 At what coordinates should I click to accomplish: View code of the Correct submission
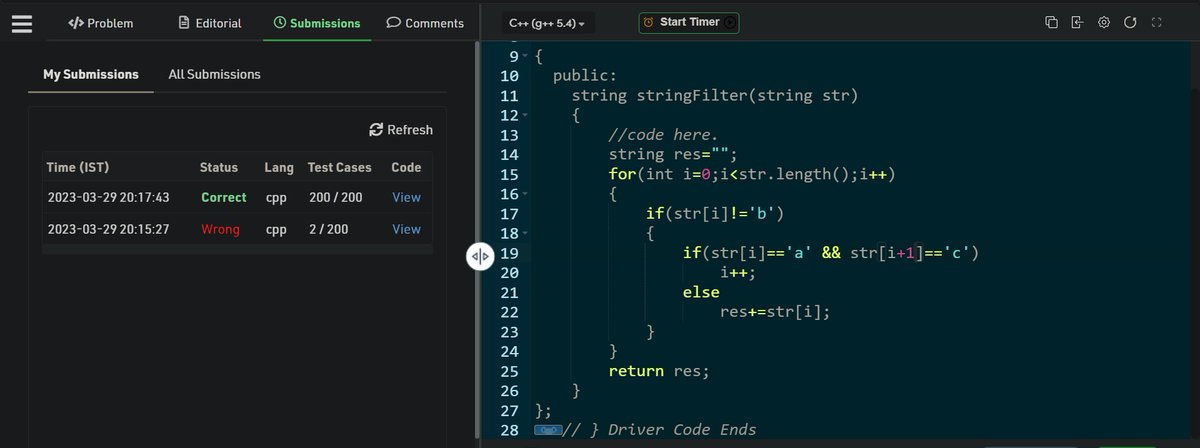click(x=407, y=197)
